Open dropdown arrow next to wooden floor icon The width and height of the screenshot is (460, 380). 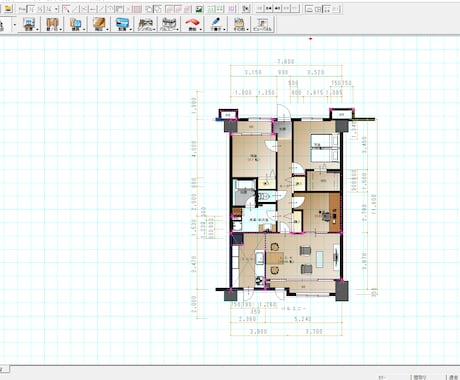coord(107,29)
